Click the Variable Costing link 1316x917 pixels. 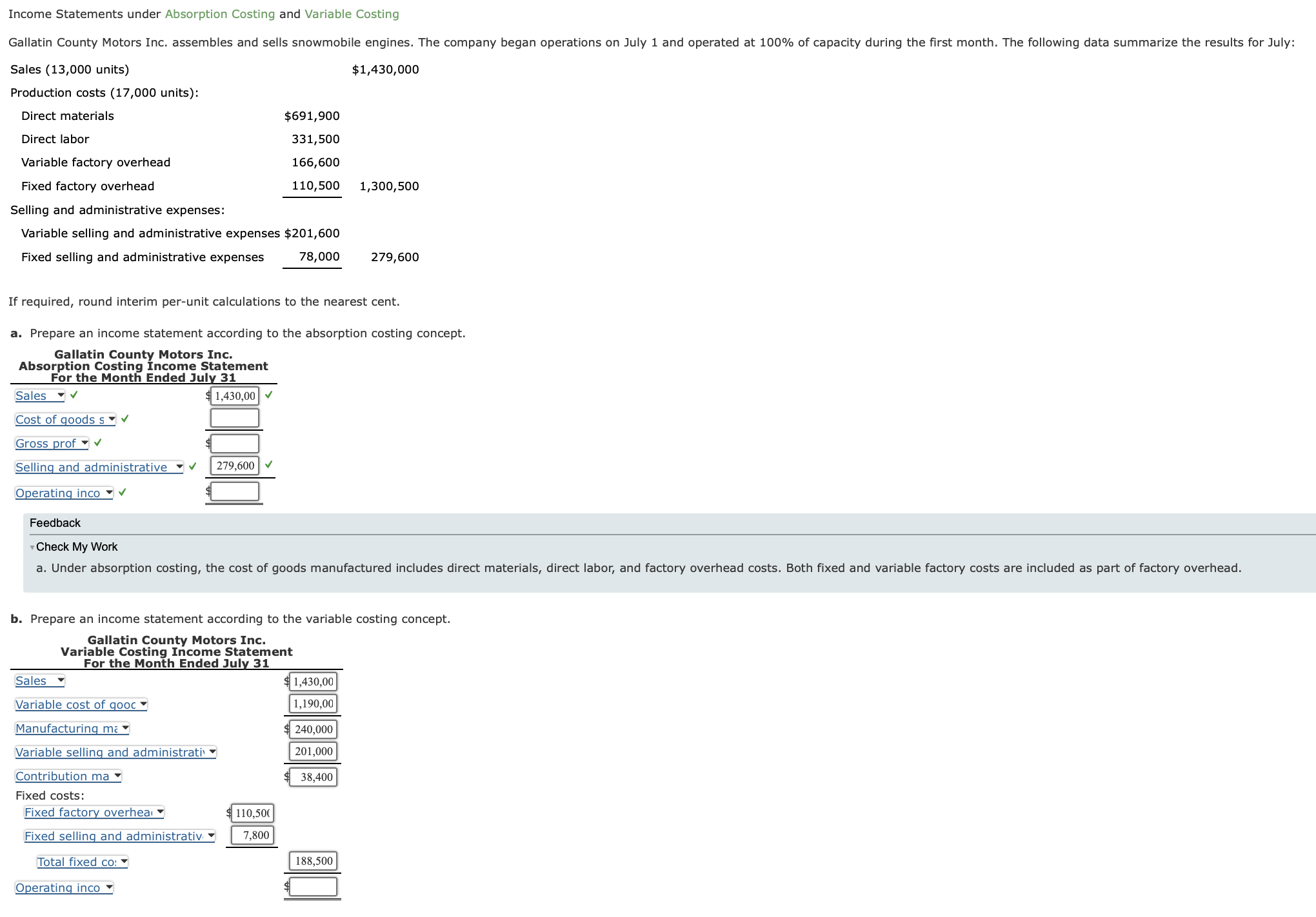[x=352, y=14]
